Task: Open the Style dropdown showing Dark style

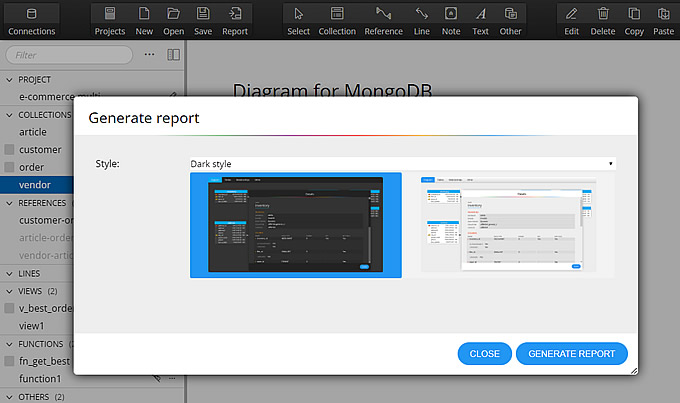Action: pos(403,164)
